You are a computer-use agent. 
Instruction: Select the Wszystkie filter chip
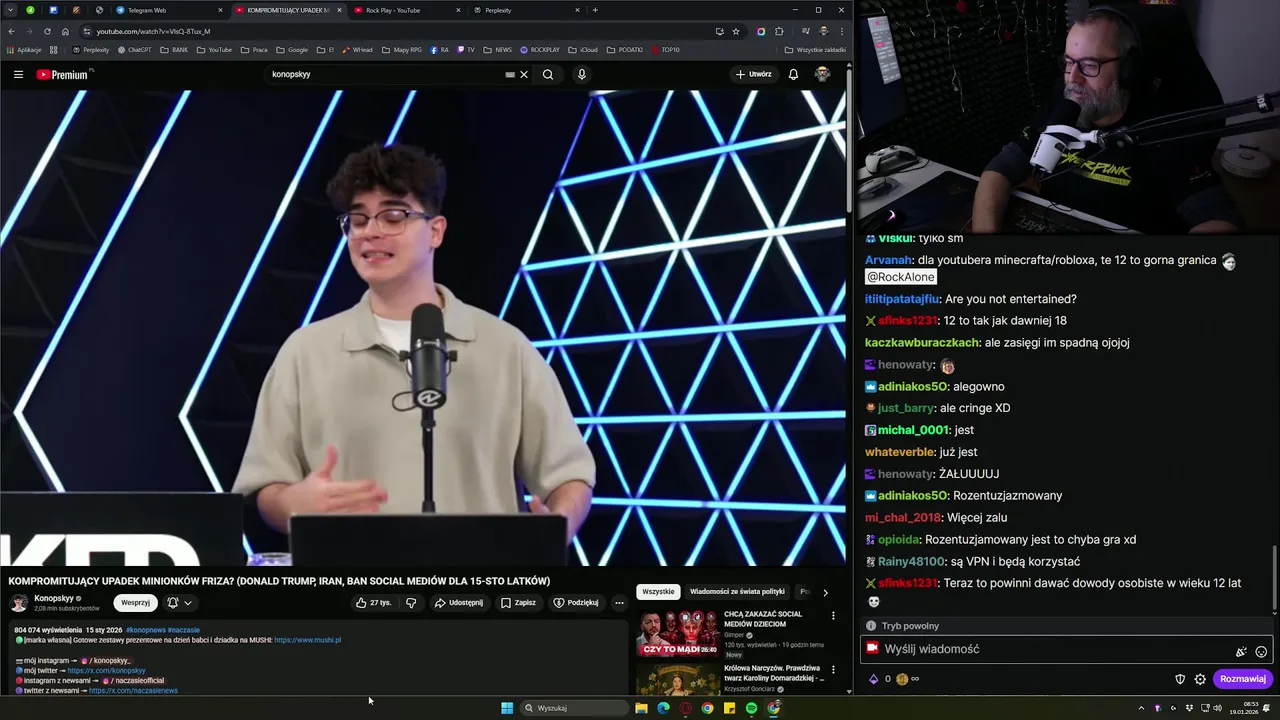pyautogui.click(x=658, y=592)
